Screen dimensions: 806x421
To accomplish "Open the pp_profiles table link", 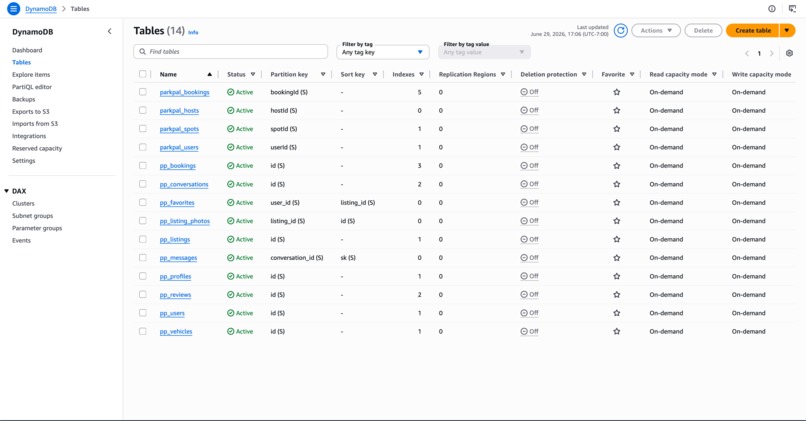I will (x=175, y=277).
